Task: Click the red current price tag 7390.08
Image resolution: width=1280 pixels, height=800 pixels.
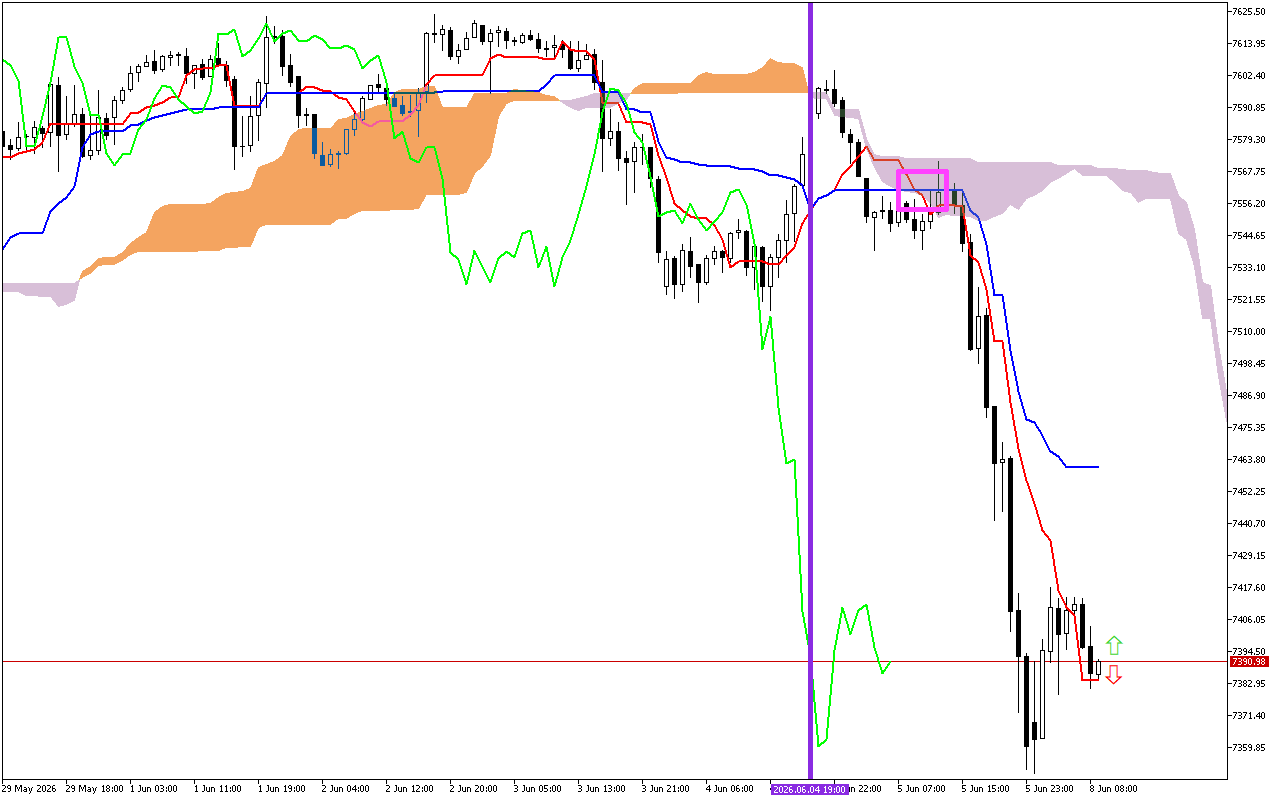Action: click(1249, 662)
